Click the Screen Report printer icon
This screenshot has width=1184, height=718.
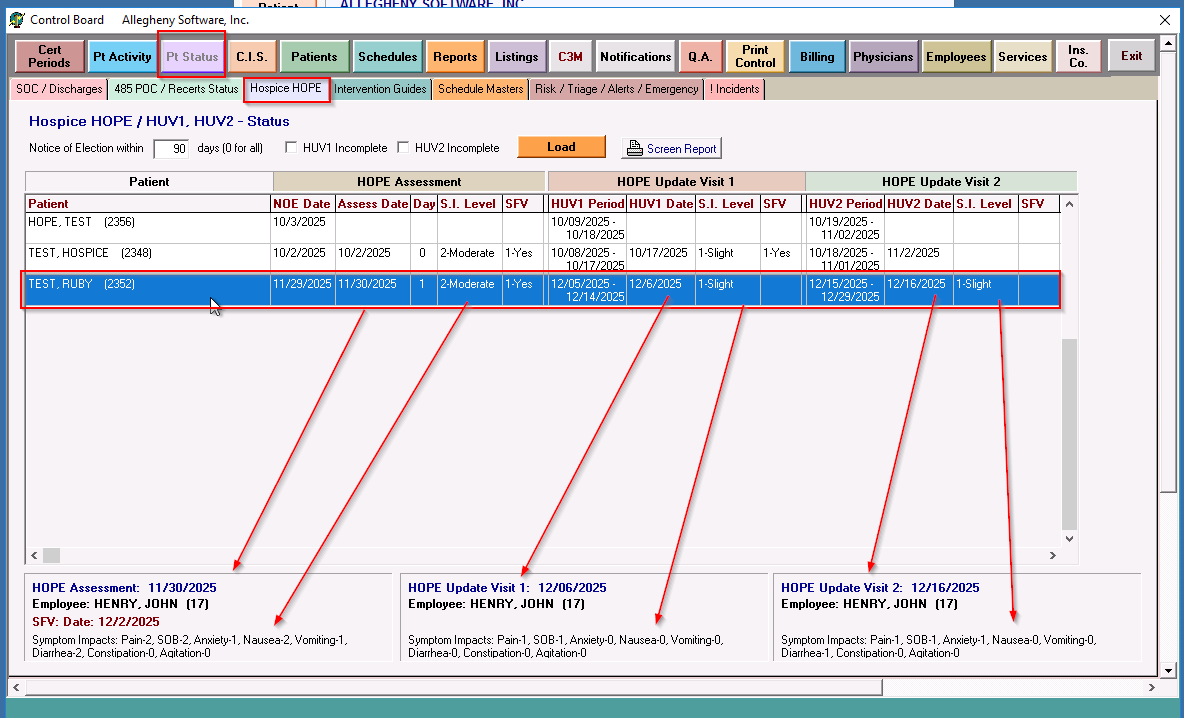[x=634, y=149]
